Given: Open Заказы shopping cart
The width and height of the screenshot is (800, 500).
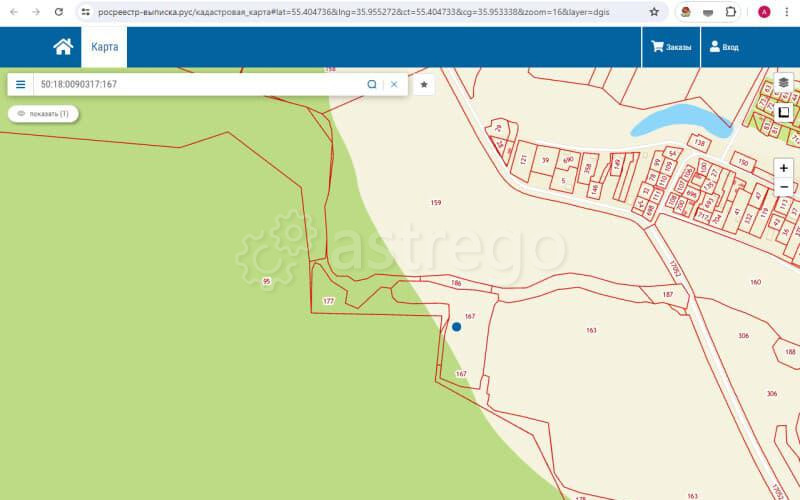Looking at the screenshot, I should coord(671,47).
